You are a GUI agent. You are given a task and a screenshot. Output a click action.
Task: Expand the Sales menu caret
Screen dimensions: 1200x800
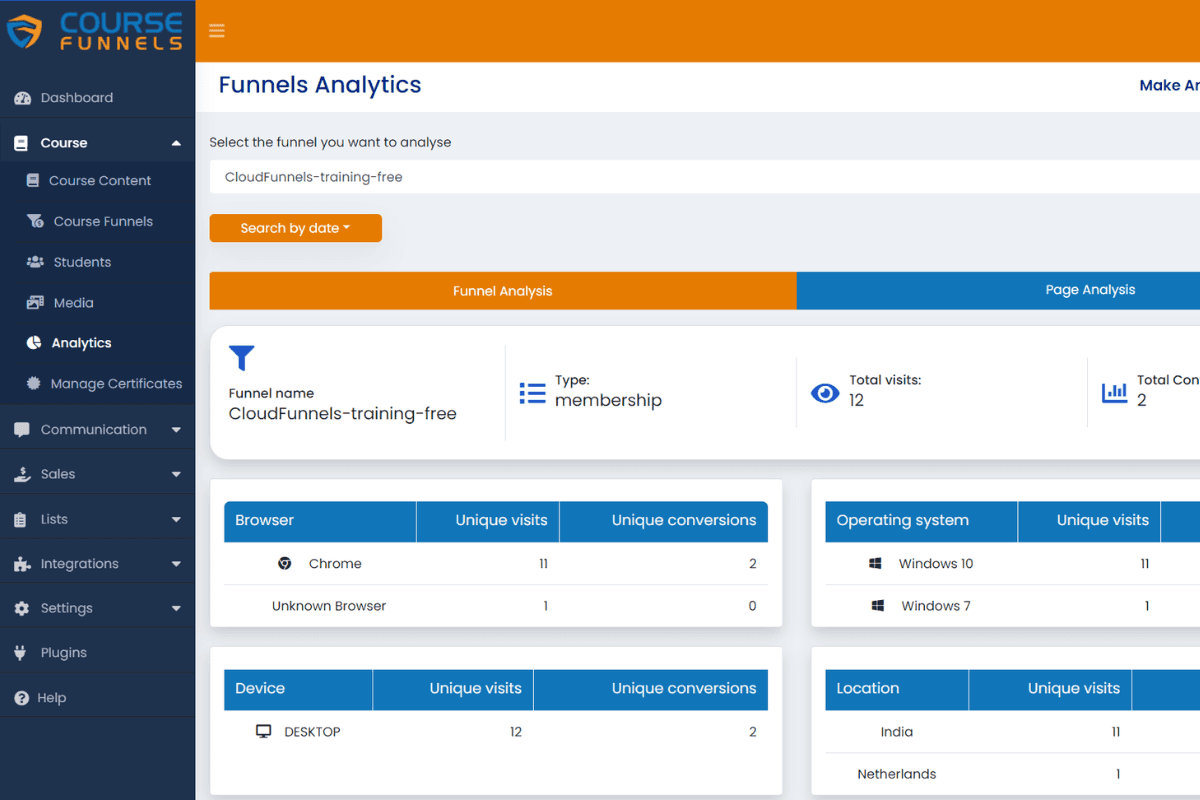click(x=176, y=474)
